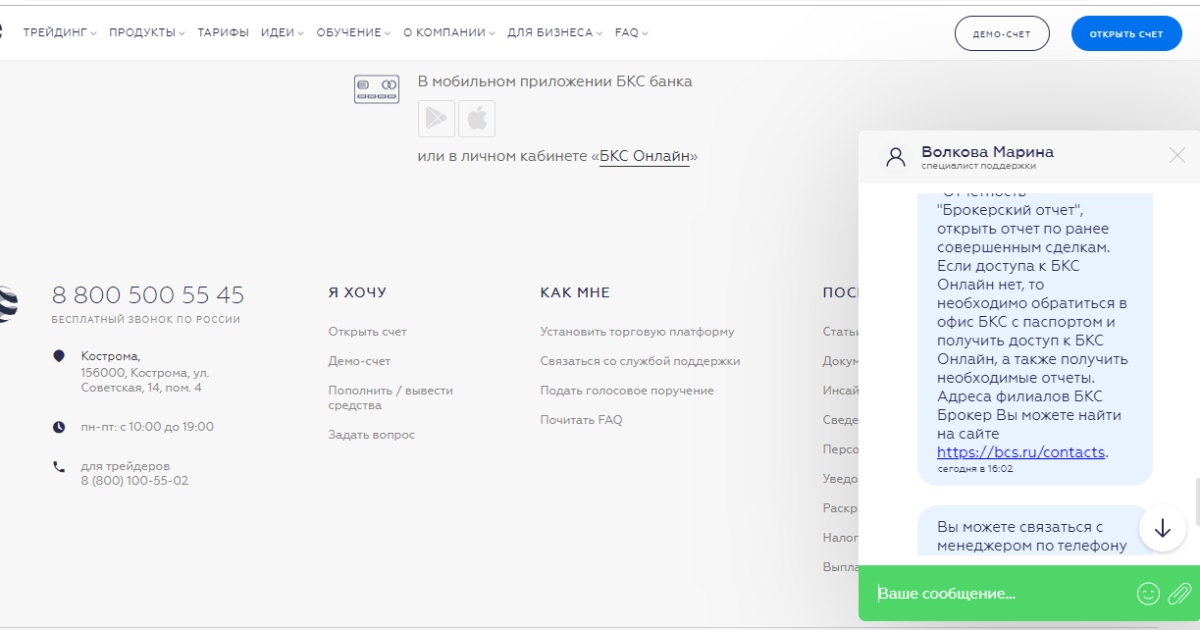Screen dimensions: 1200x630
Task: Expand the О компании dropdown menu
Action: point(450,33)
